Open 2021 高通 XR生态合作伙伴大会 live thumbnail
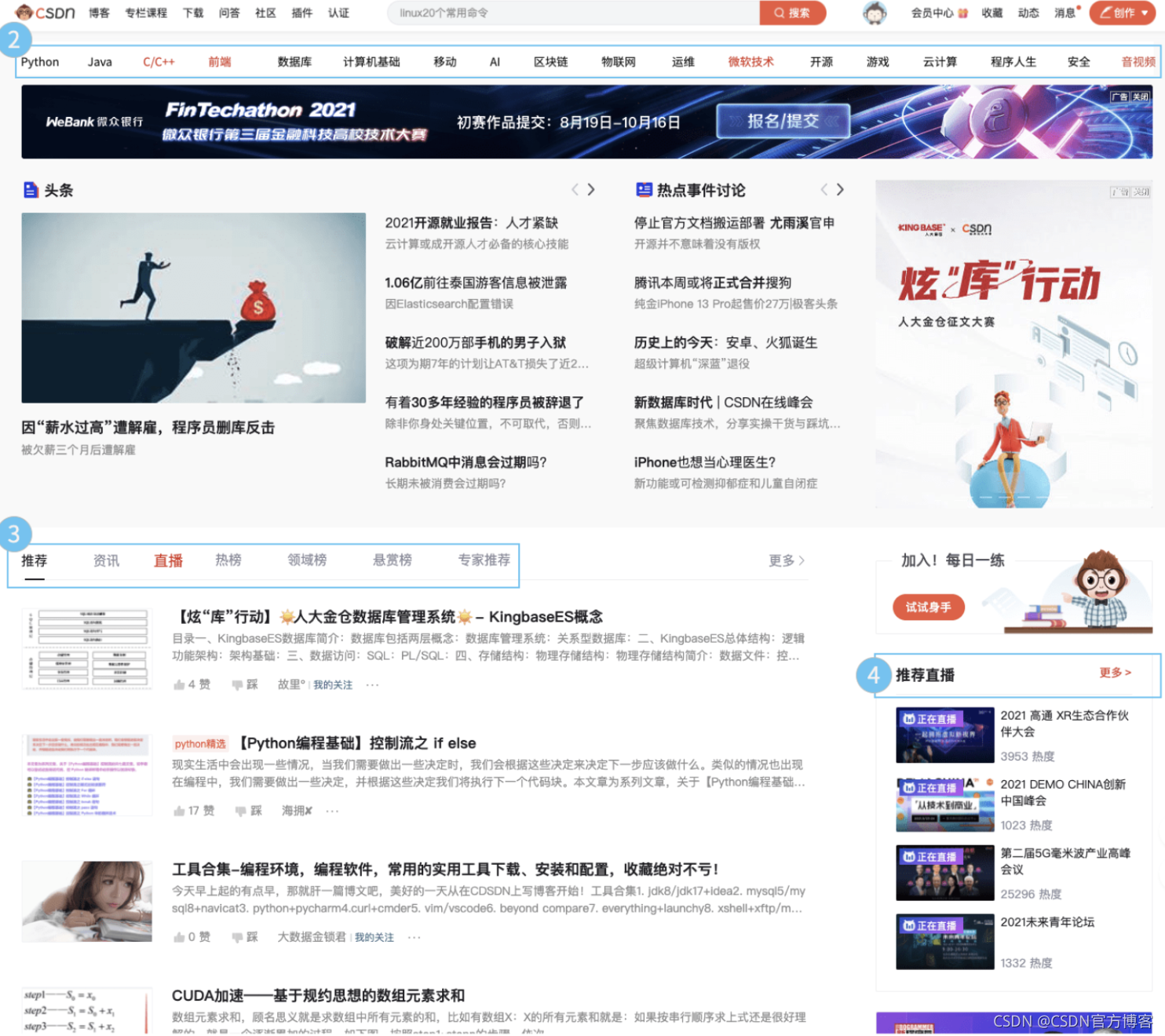Viewport: 1165px width, 1036px height. pos(945,735)
